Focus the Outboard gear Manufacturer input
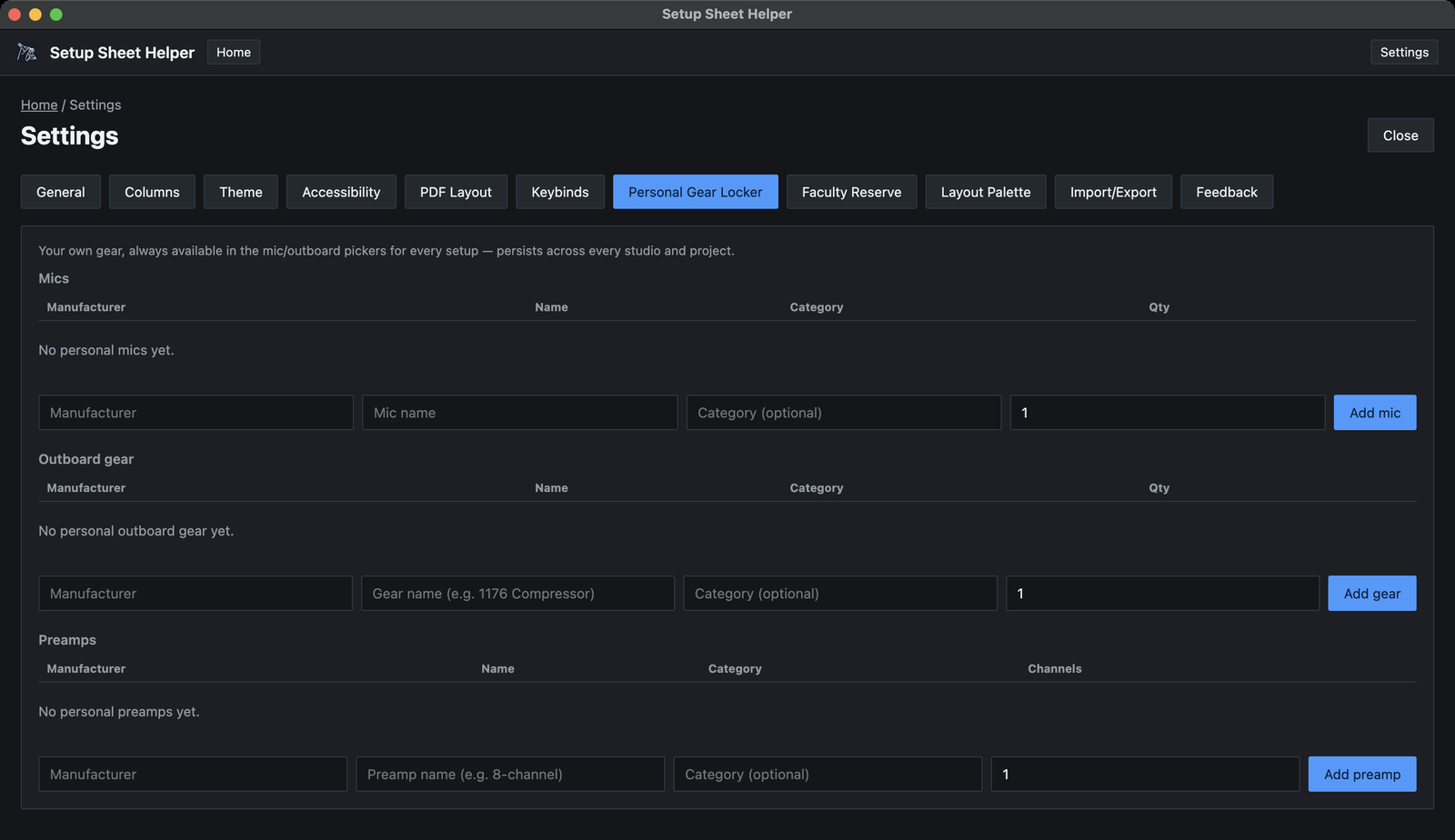Viewport: 1455px width, 840px height. (x=195, y=594)
